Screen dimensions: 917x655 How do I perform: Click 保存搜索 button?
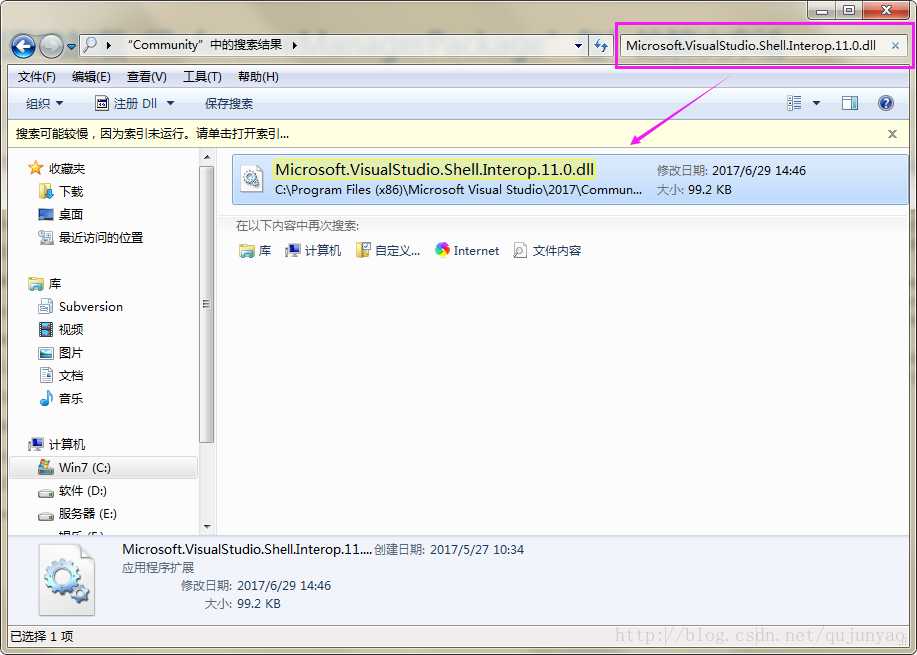pyautogui.click(x=229, y=104)
